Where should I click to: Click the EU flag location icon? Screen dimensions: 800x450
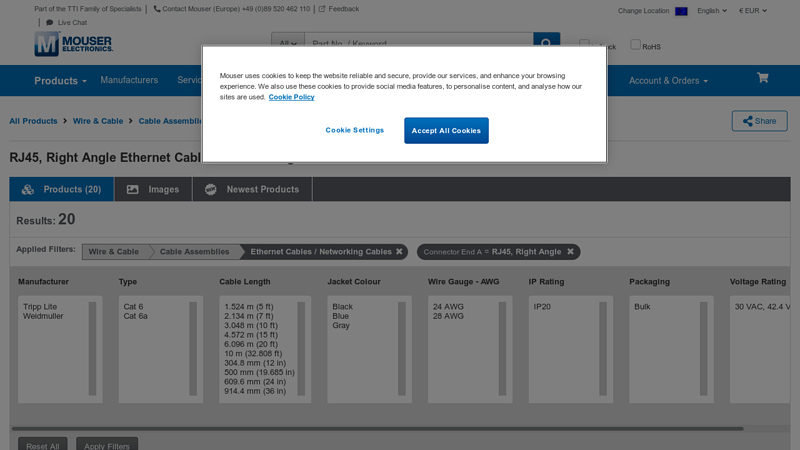point(681,11)
